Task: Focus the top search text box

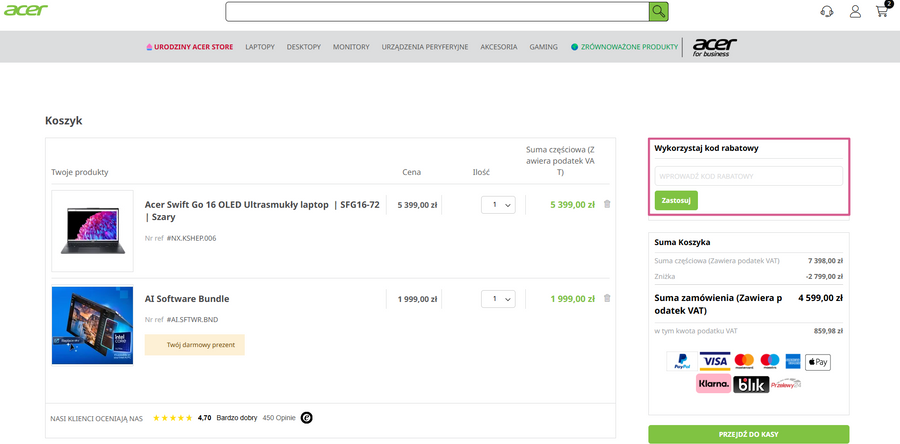Action: coord(437,11)
